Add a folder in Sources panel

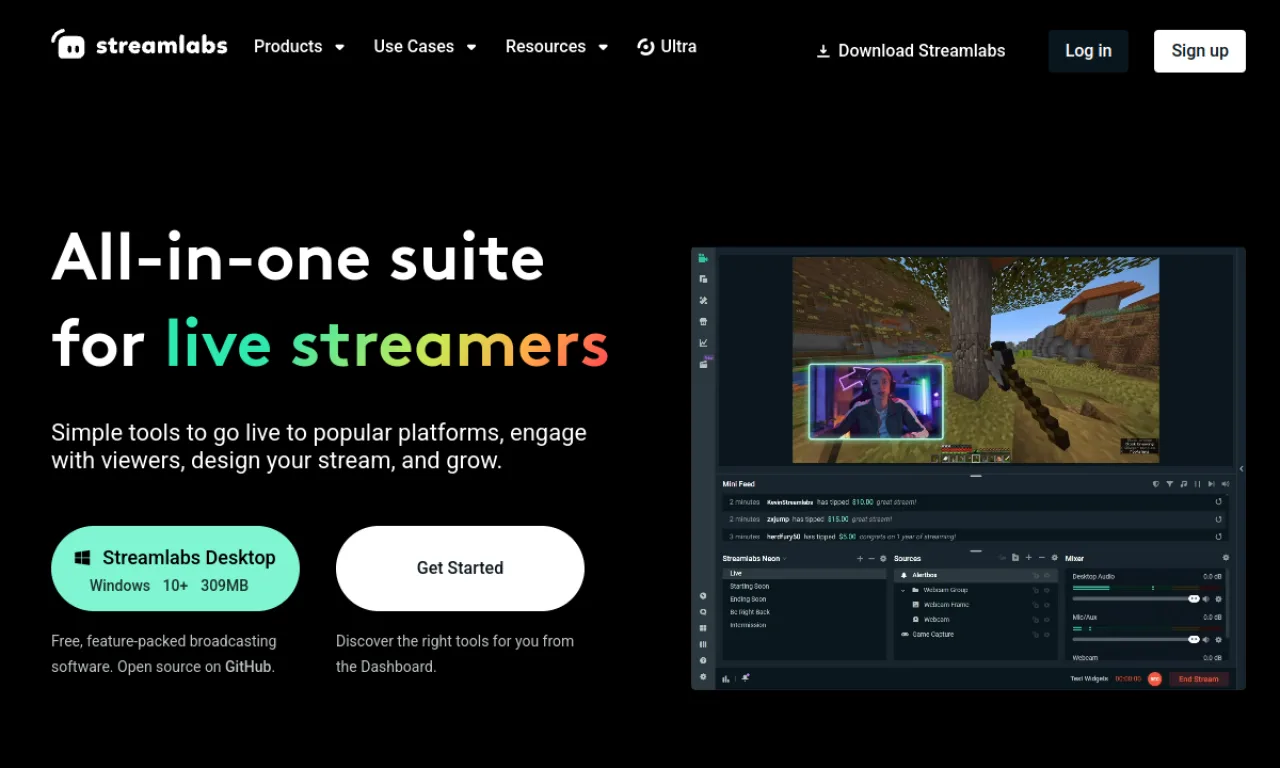(1015, 558)
